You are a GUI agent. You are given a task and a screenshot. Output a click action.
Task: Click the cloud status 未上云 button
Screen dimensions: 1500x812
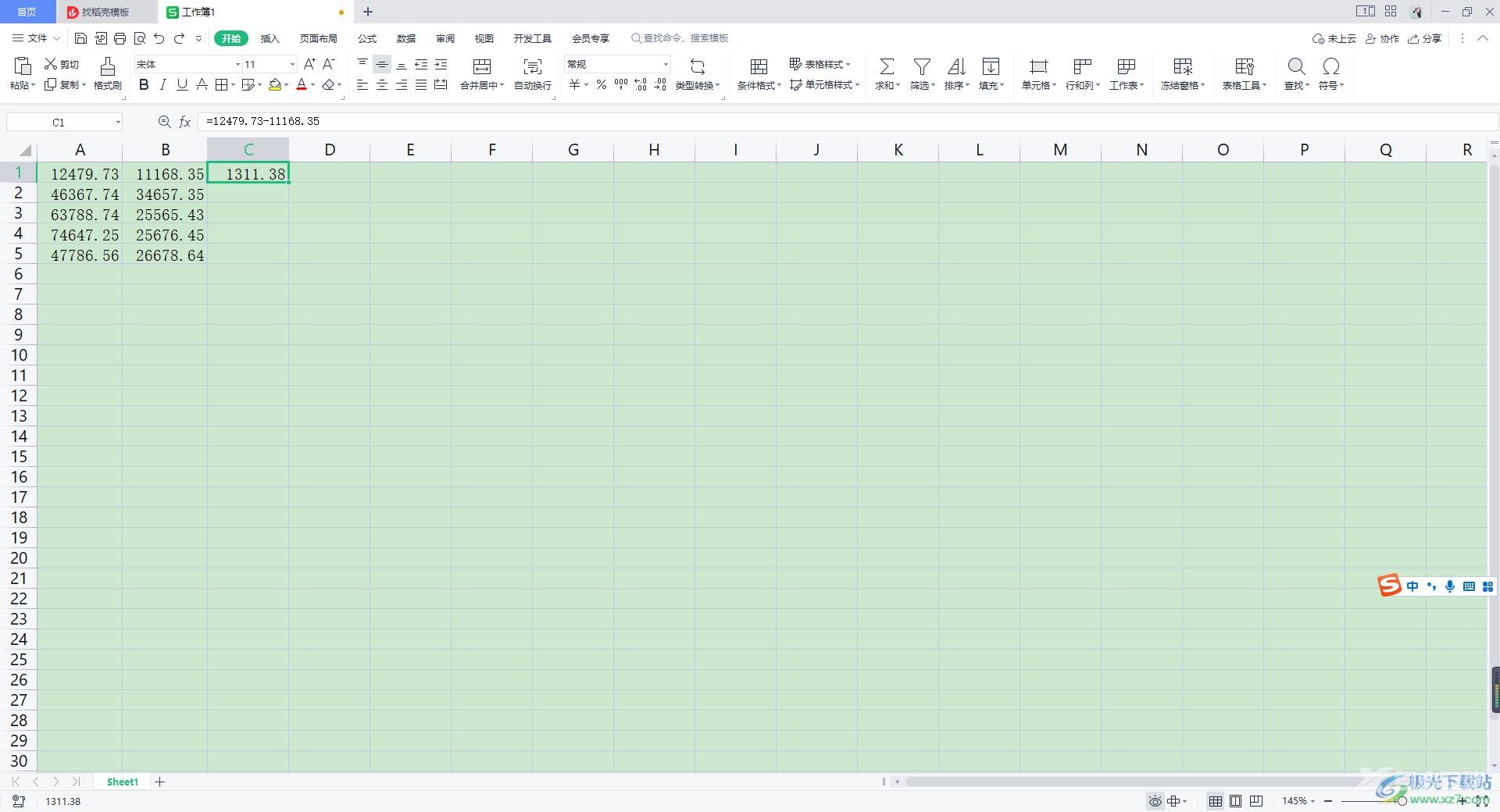(1334, 38)
